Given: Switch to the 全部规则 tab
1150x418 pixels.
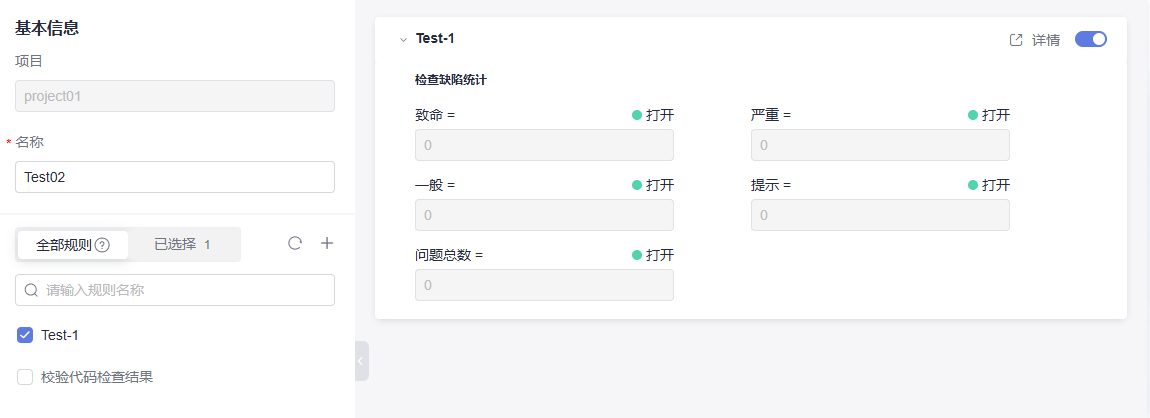Looking at the screenshot, I should (72, 245).
